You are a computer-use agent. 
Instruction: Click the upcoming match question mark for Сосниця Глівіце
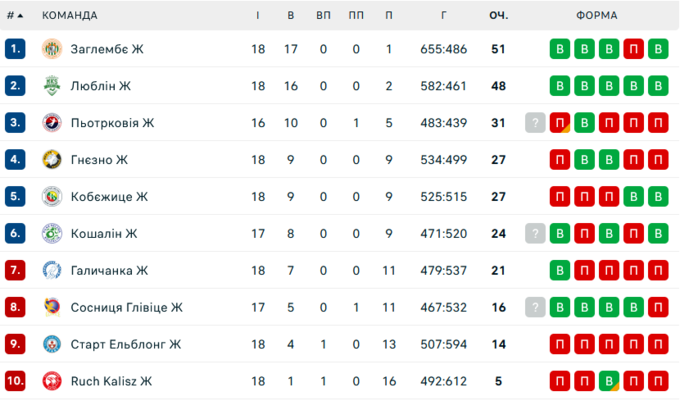click(536, 308)
